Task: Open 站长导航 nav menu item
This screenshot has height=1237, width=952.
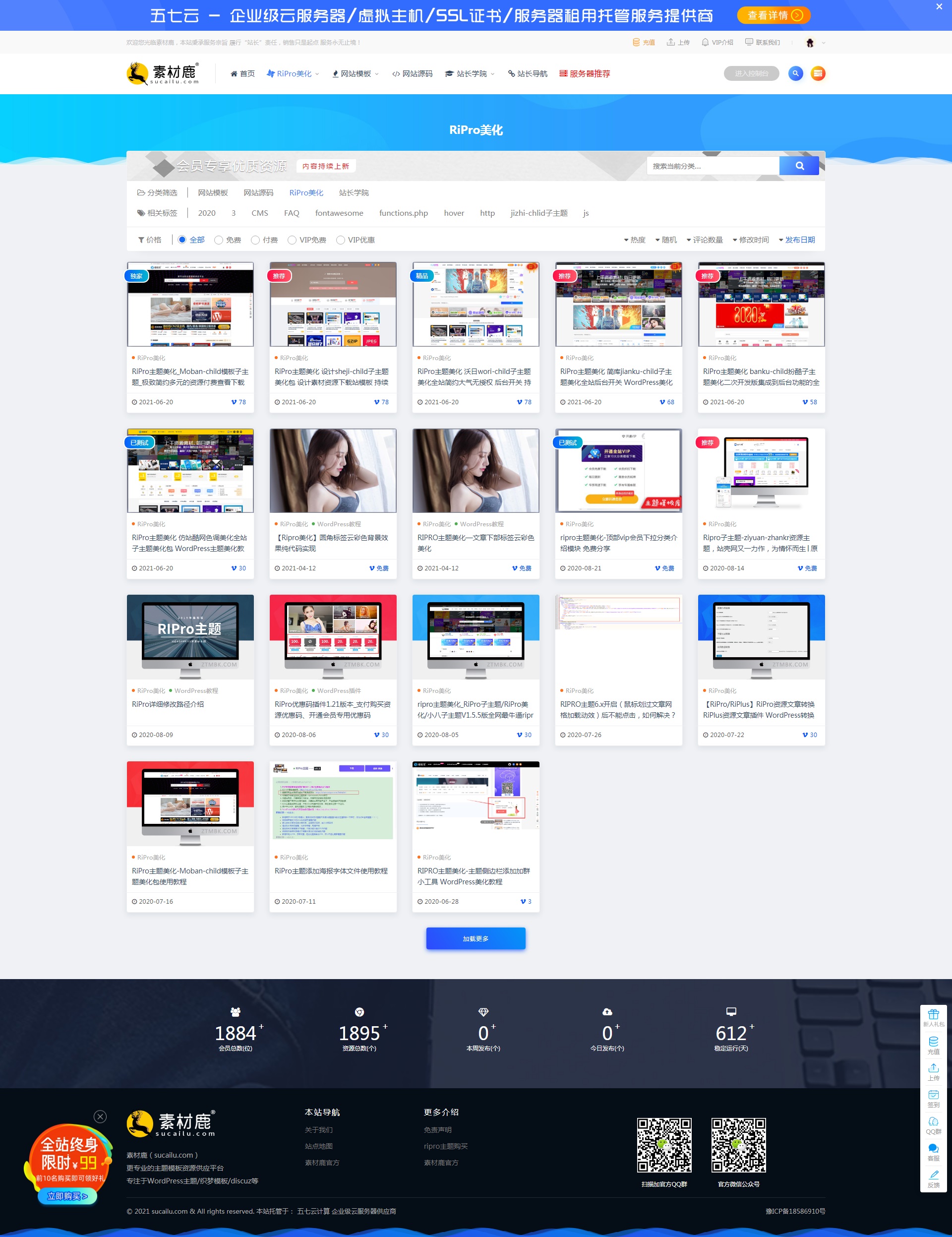Action: pos(527,73)
